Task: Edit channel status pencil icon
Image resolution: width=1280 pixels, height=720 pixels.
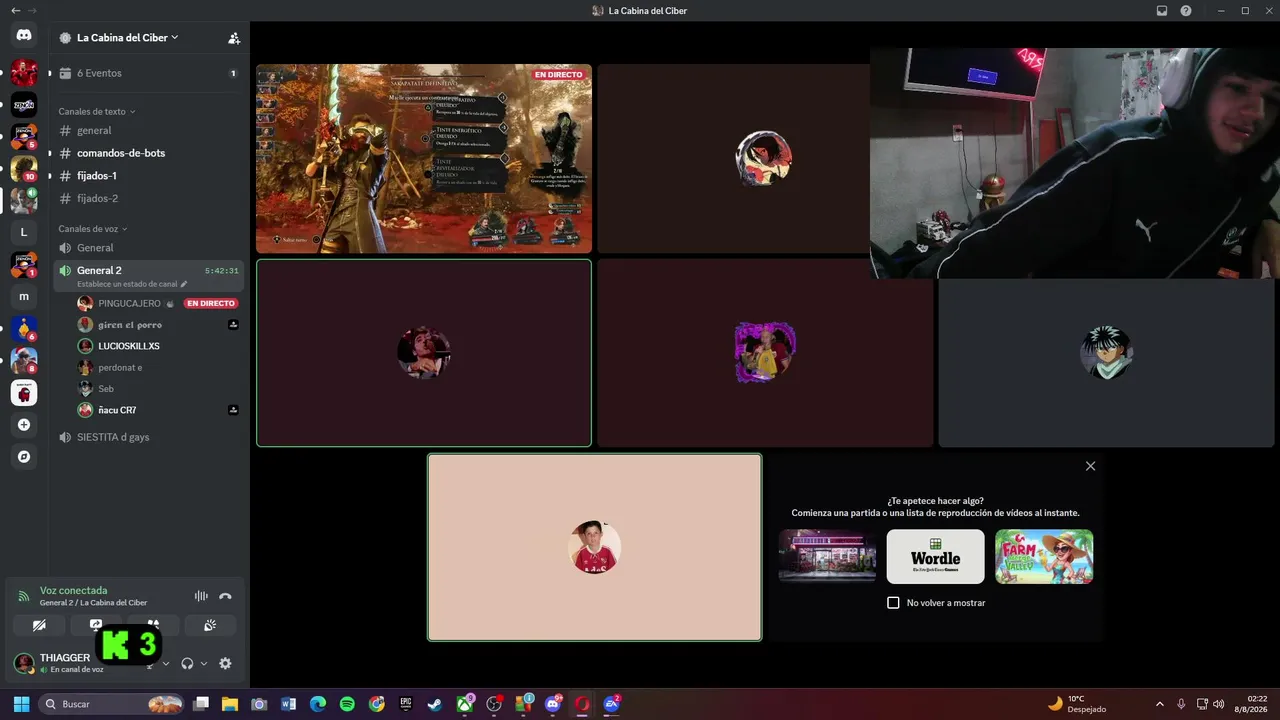Action: (x=184, y=284)
